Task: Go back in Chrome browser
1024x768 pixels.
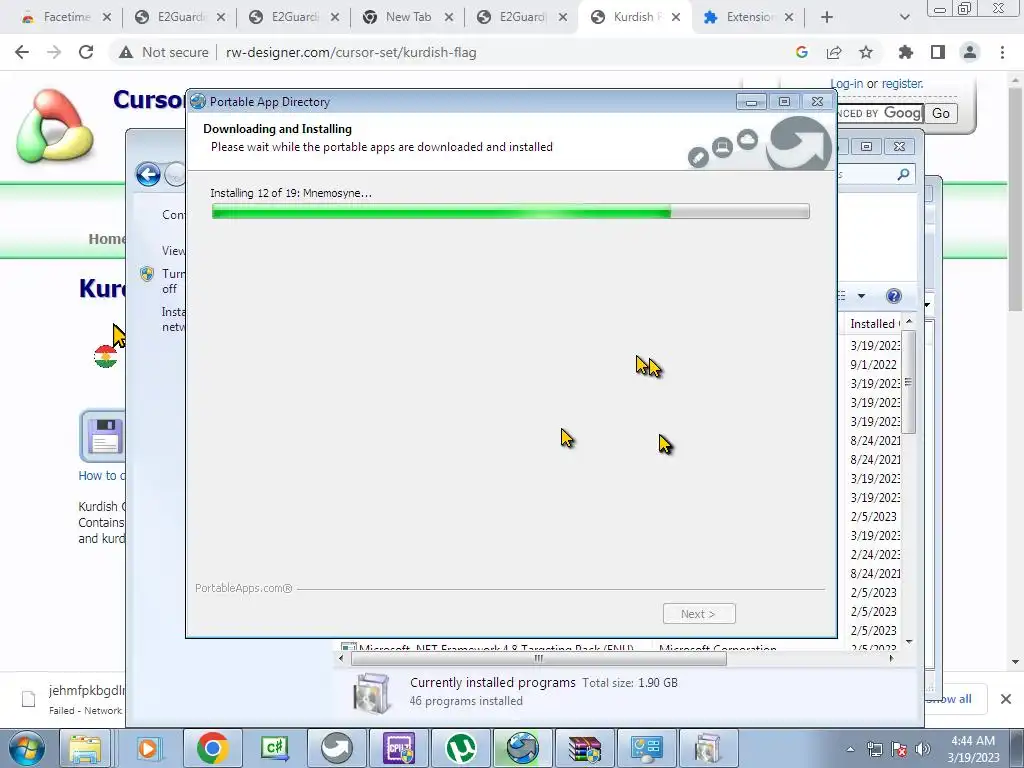Action: point(22,52)
